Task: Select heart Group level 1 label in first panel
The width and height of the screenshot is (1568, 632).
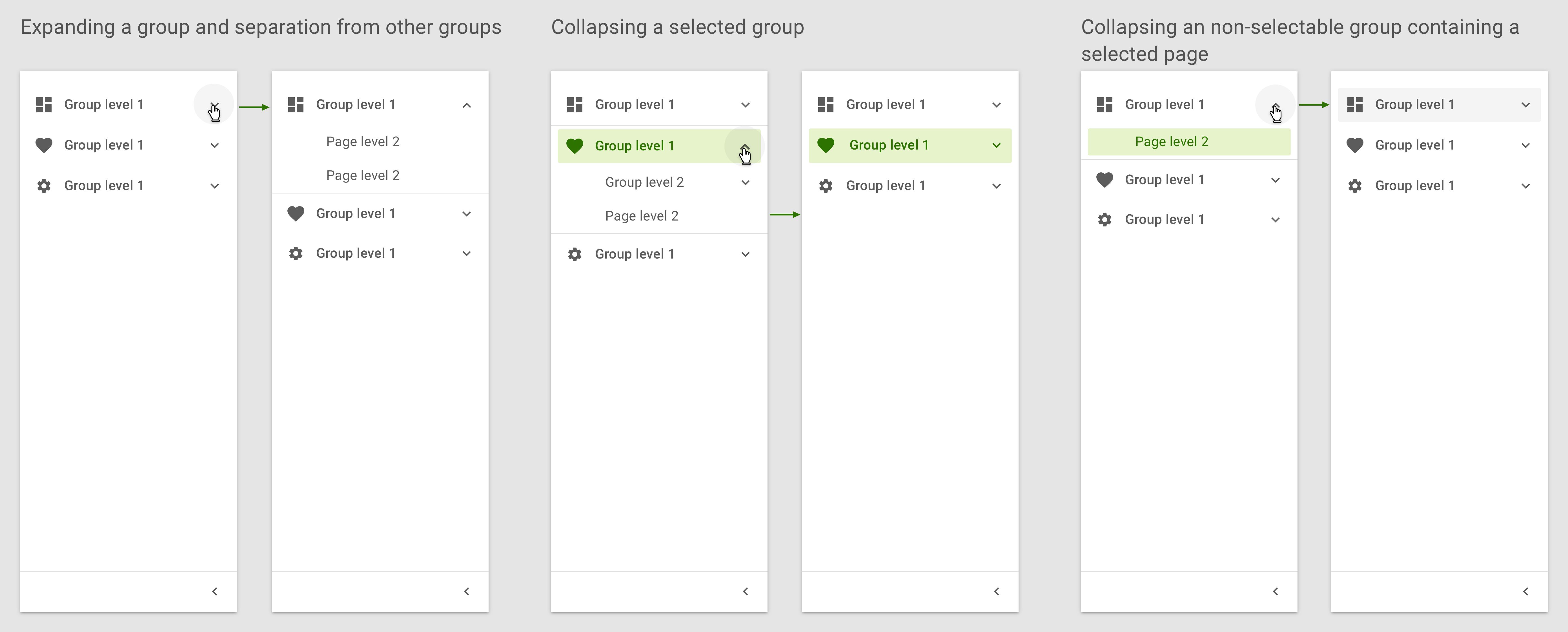Action: pos(103,145)
